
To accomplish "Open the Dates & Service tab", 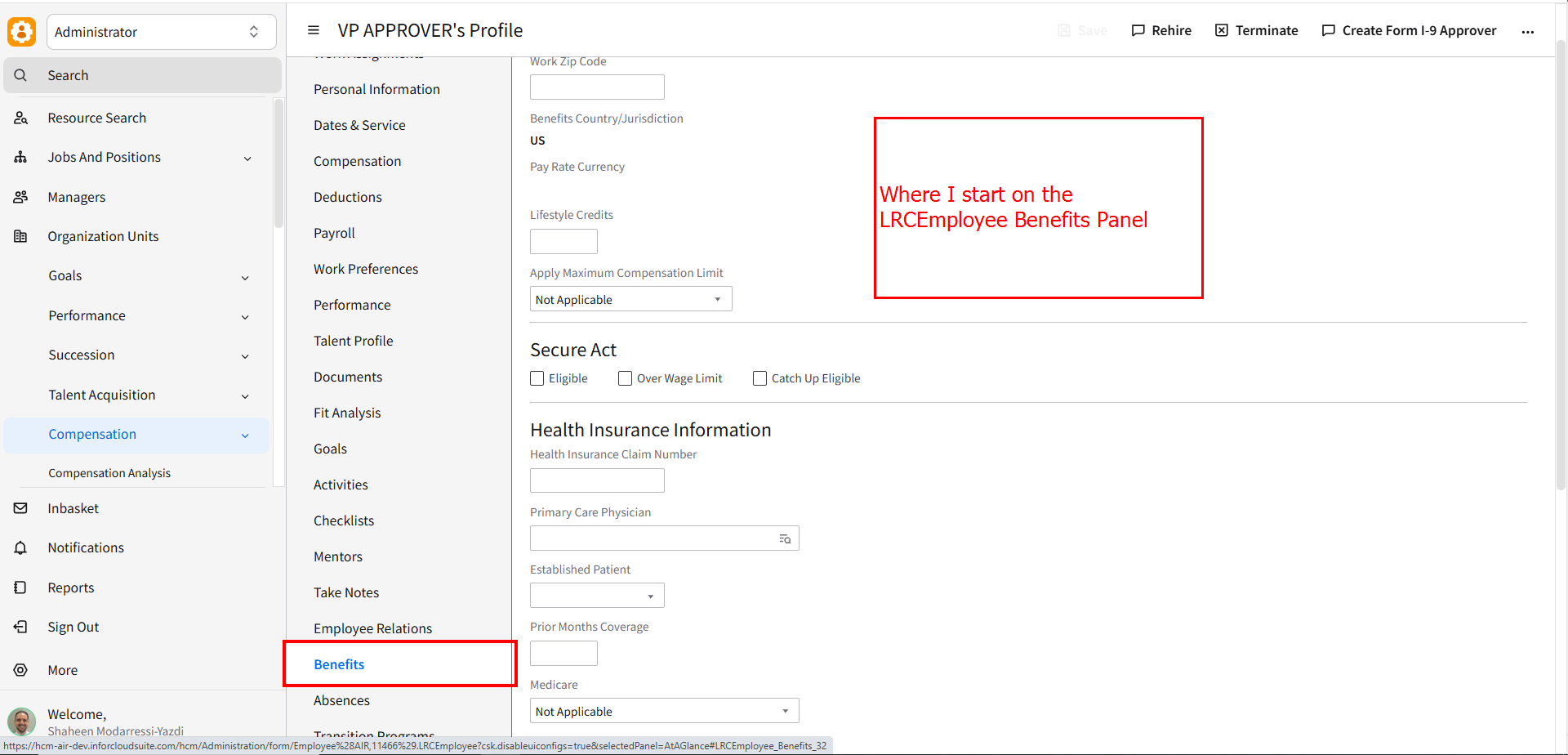I will coord(359,125).
